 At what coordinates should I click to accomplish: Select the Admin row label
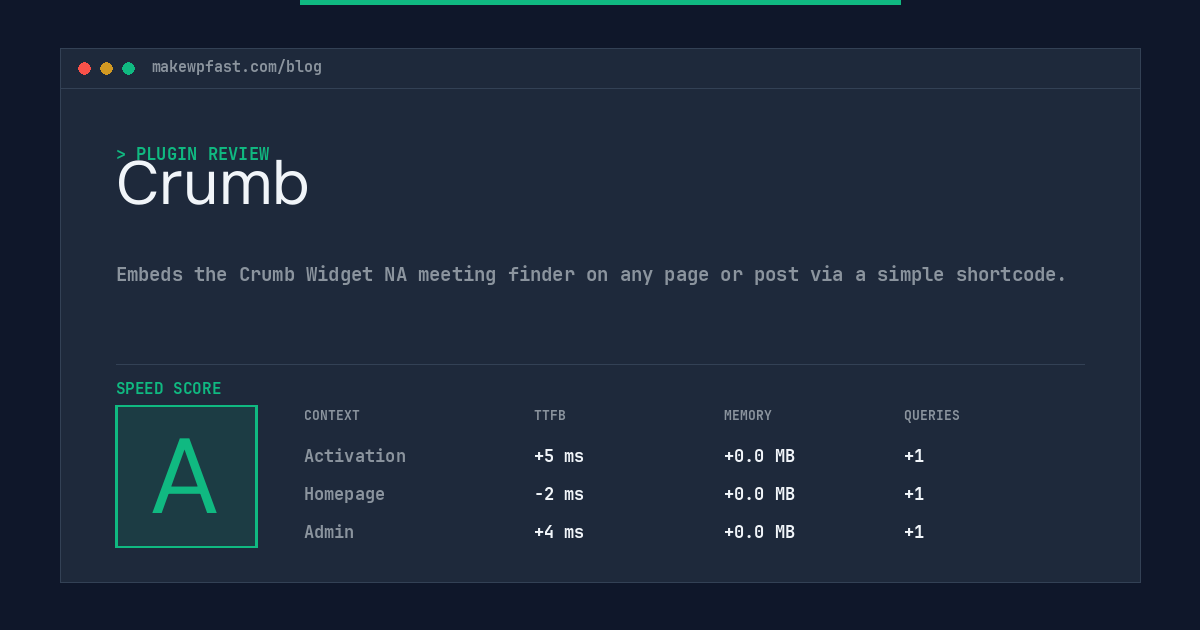329,532
